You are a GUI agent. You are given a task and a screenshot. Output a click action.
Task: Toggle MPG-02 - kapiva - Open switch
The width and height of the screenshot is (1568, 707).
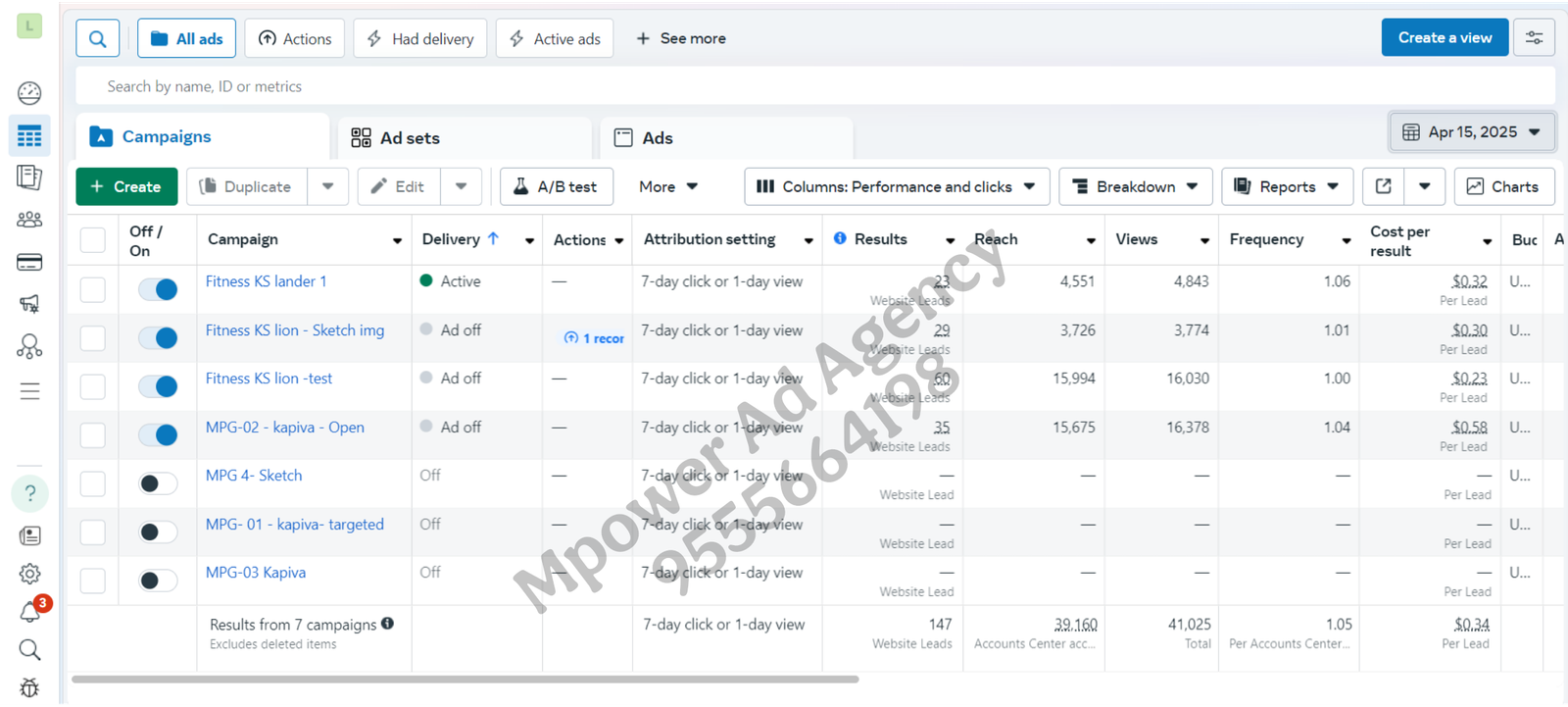[x=158, y=434]
